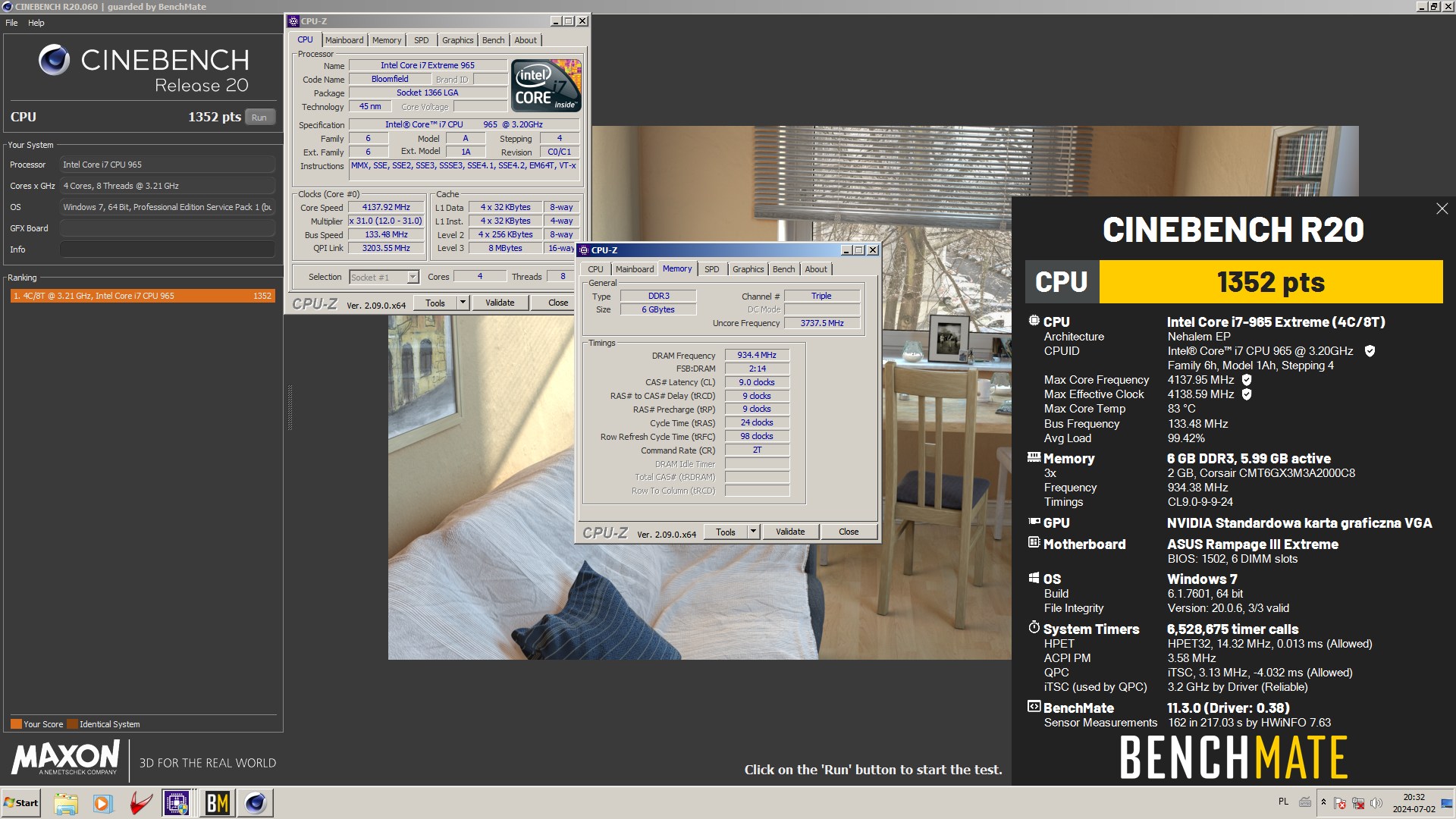The image size is (1456, 819).
Task: Click the OS field showing Windows 7
Action: coord(167,207)
